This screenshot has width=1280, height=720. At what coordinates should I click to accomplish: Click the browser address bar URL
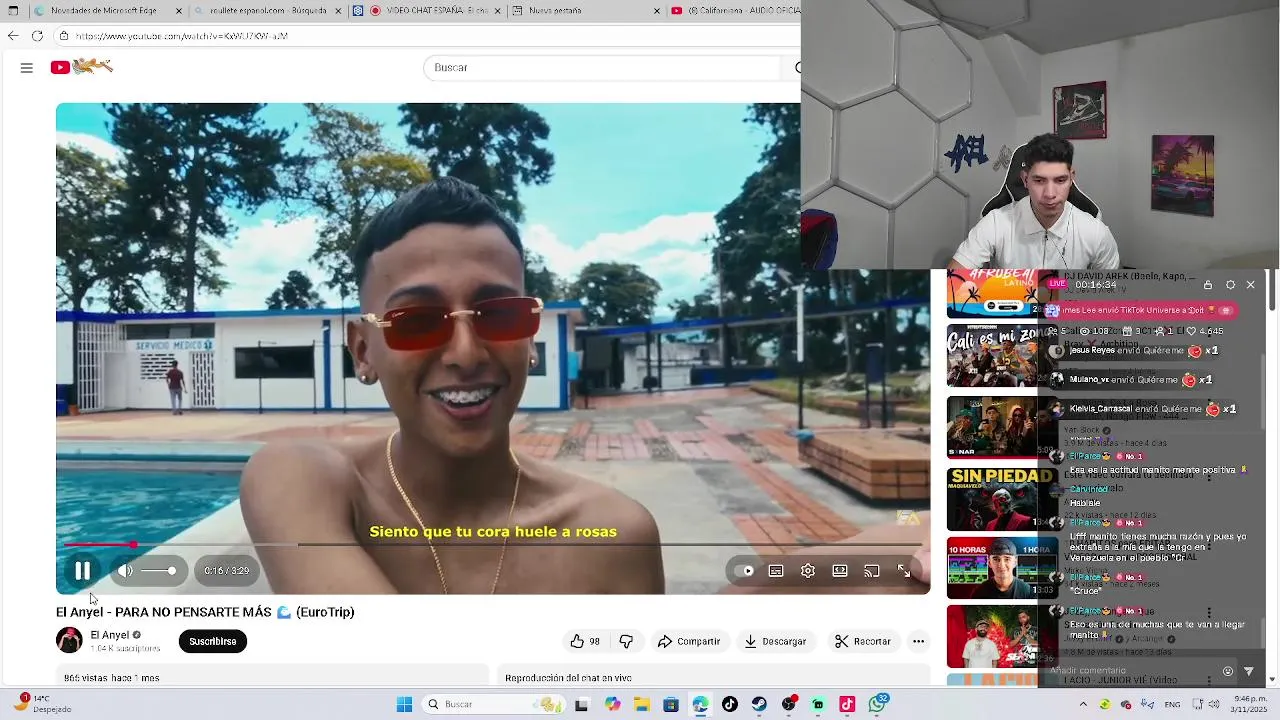coord(181,36)
